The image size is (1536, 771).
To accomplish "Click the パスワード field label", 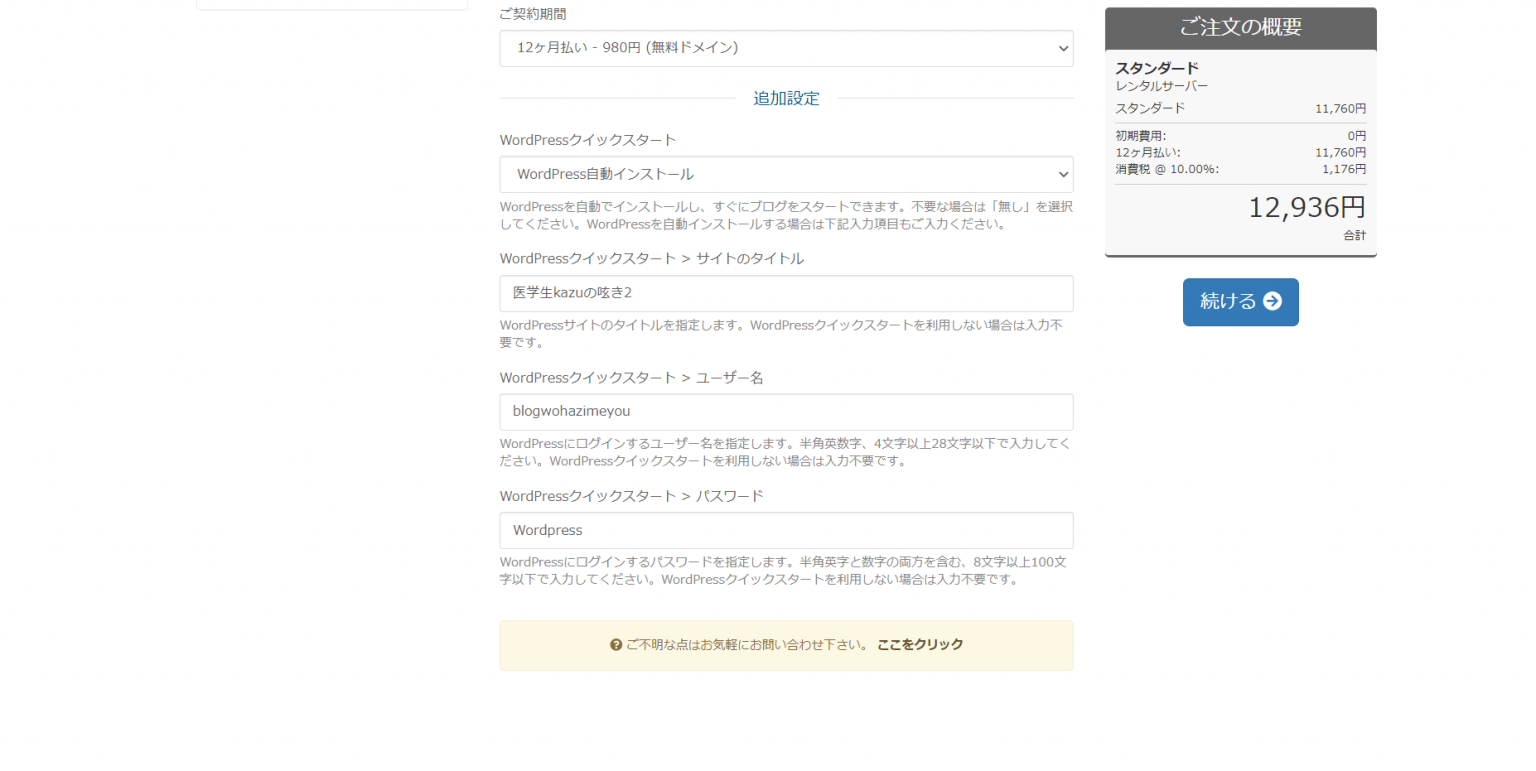I will click(x=631, y=496).
